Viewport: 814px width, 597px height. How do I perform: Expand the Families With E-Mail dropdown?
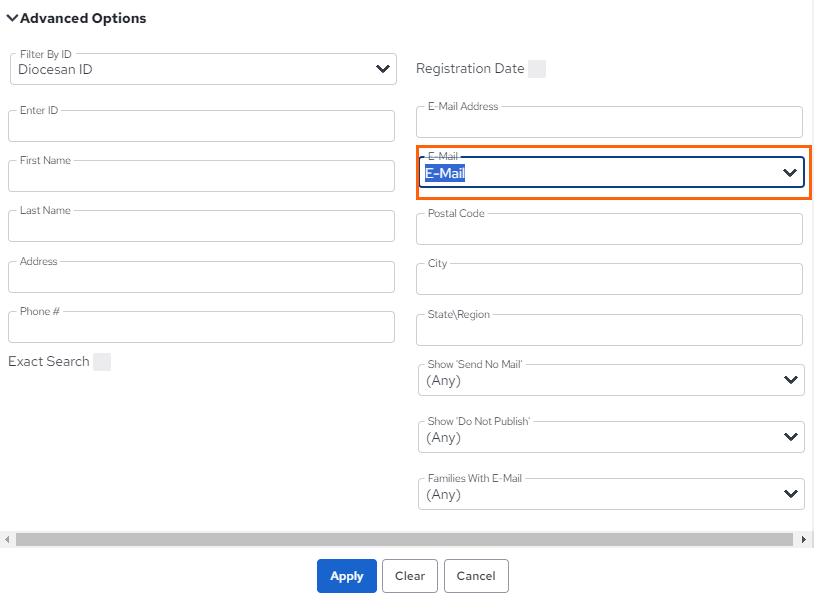611,494
